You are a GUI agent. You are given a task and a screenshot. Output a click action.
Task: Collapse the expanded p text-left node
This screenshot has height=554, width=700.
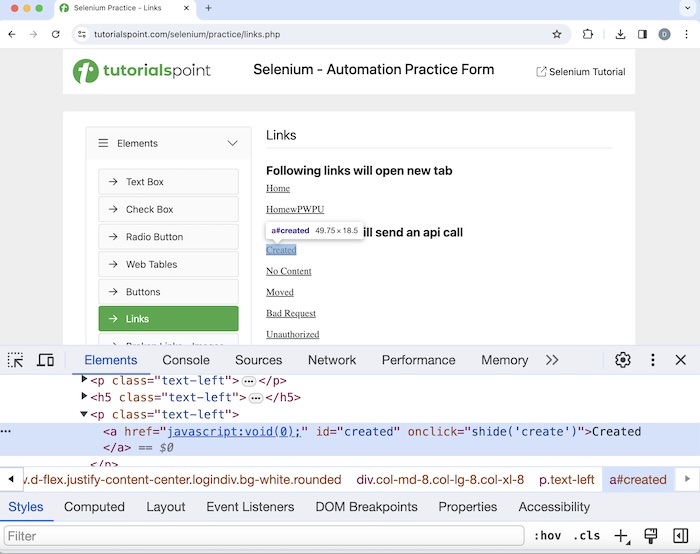point(84,414)
